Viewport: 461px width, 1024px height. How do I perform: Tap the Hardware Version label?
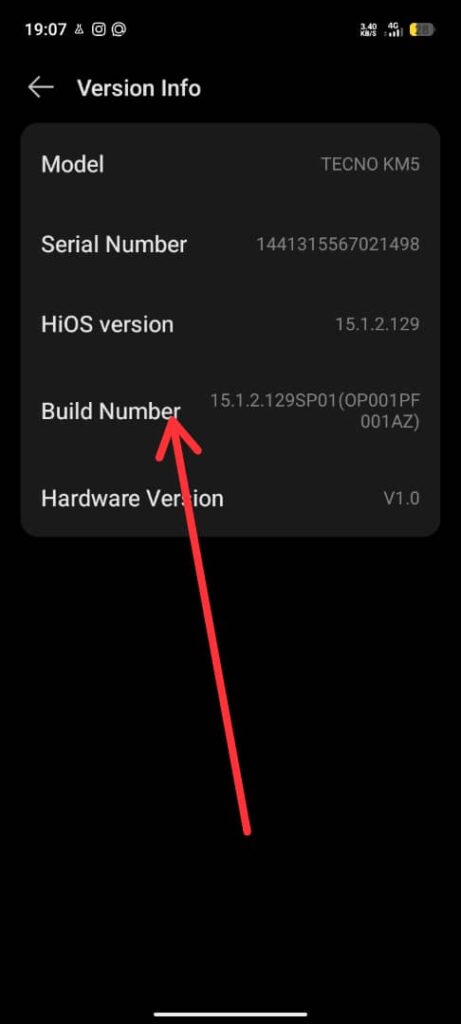(132, 498)
